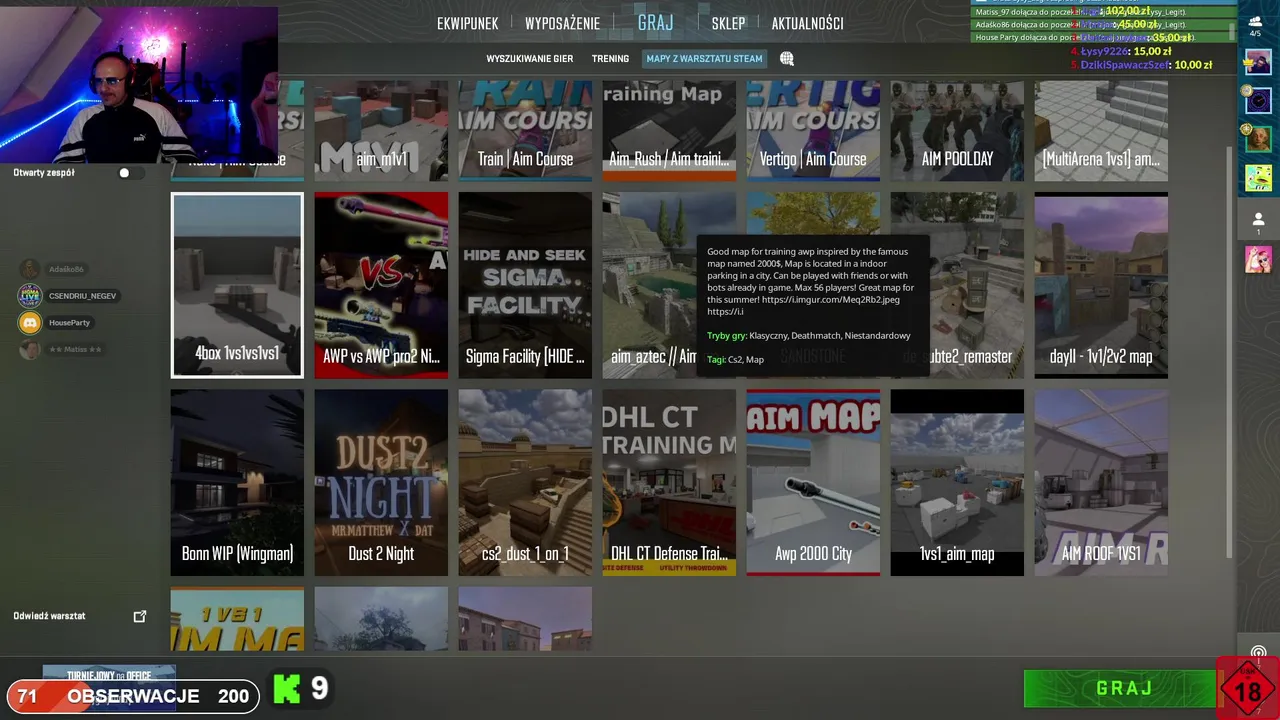Click the Adaśko86 name label

66,270
